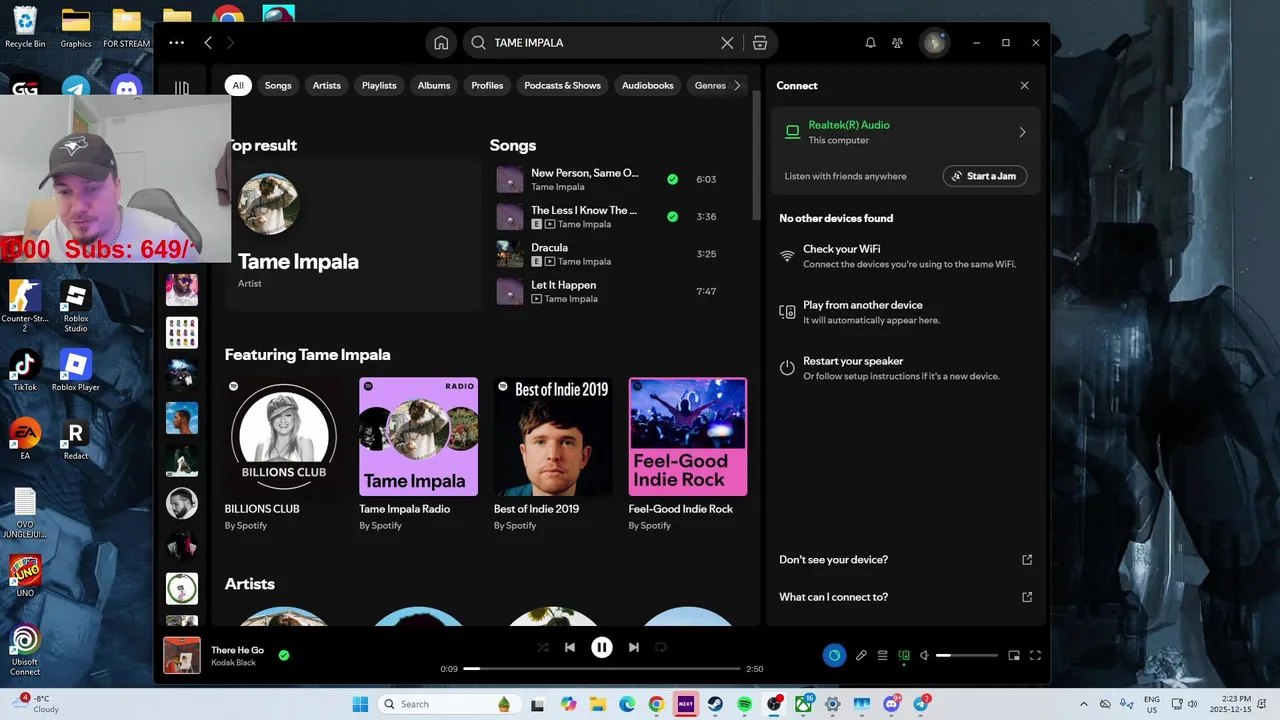Play the song Let It Happen

[x=563, y=285]
